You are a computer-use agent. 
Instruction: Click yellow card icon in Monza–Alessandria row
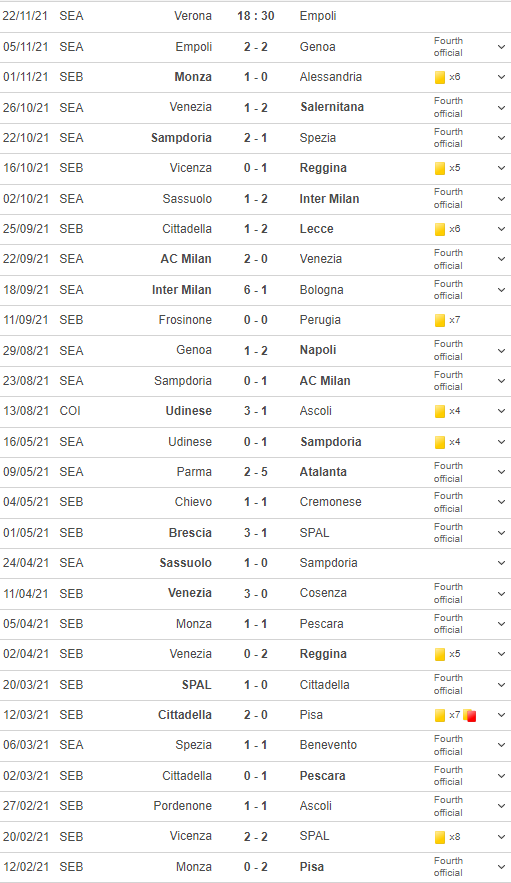click(x=440, y=77)
